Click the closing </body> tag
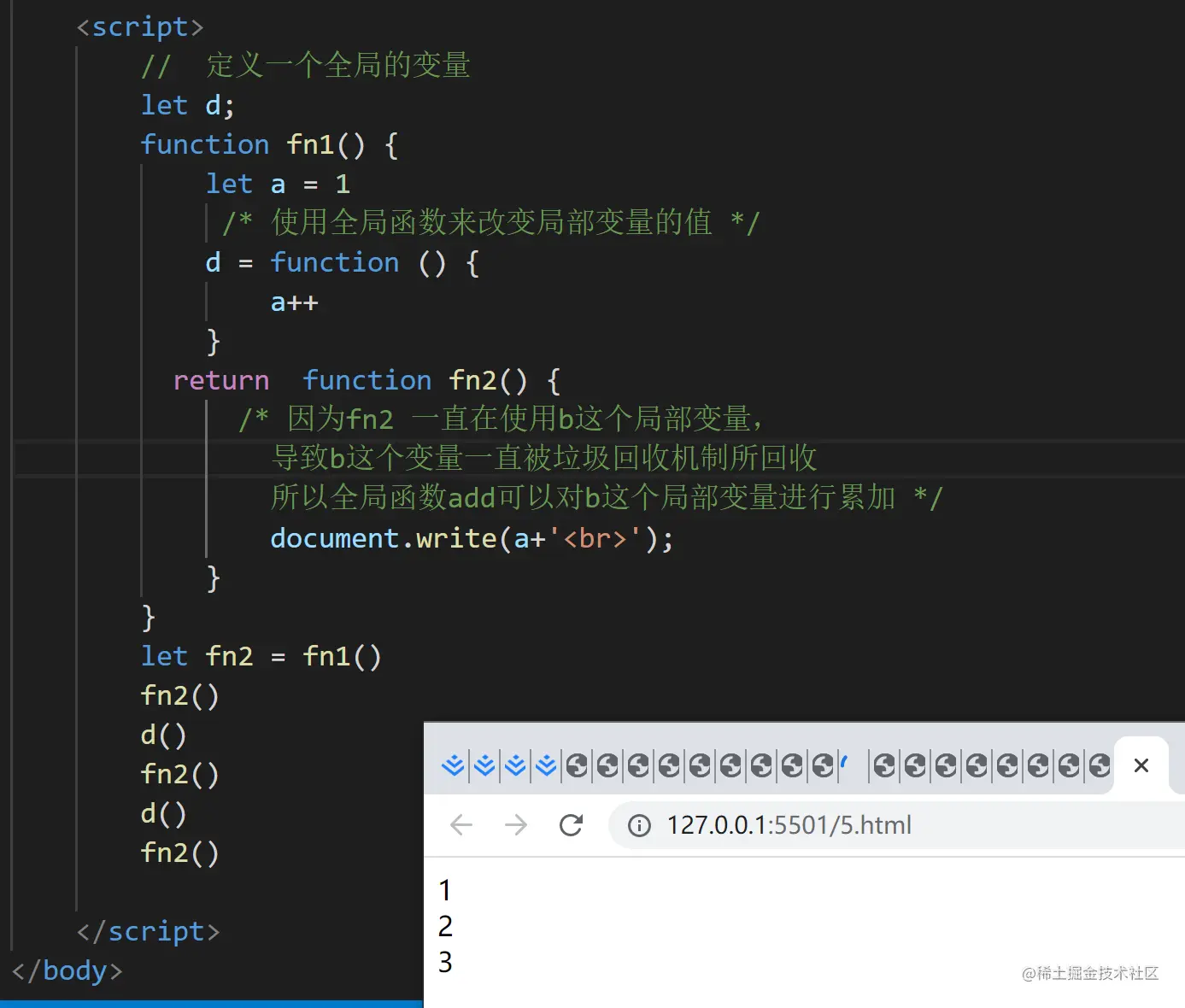This screenshot has height=1008, width=1185. pos(67,970)
